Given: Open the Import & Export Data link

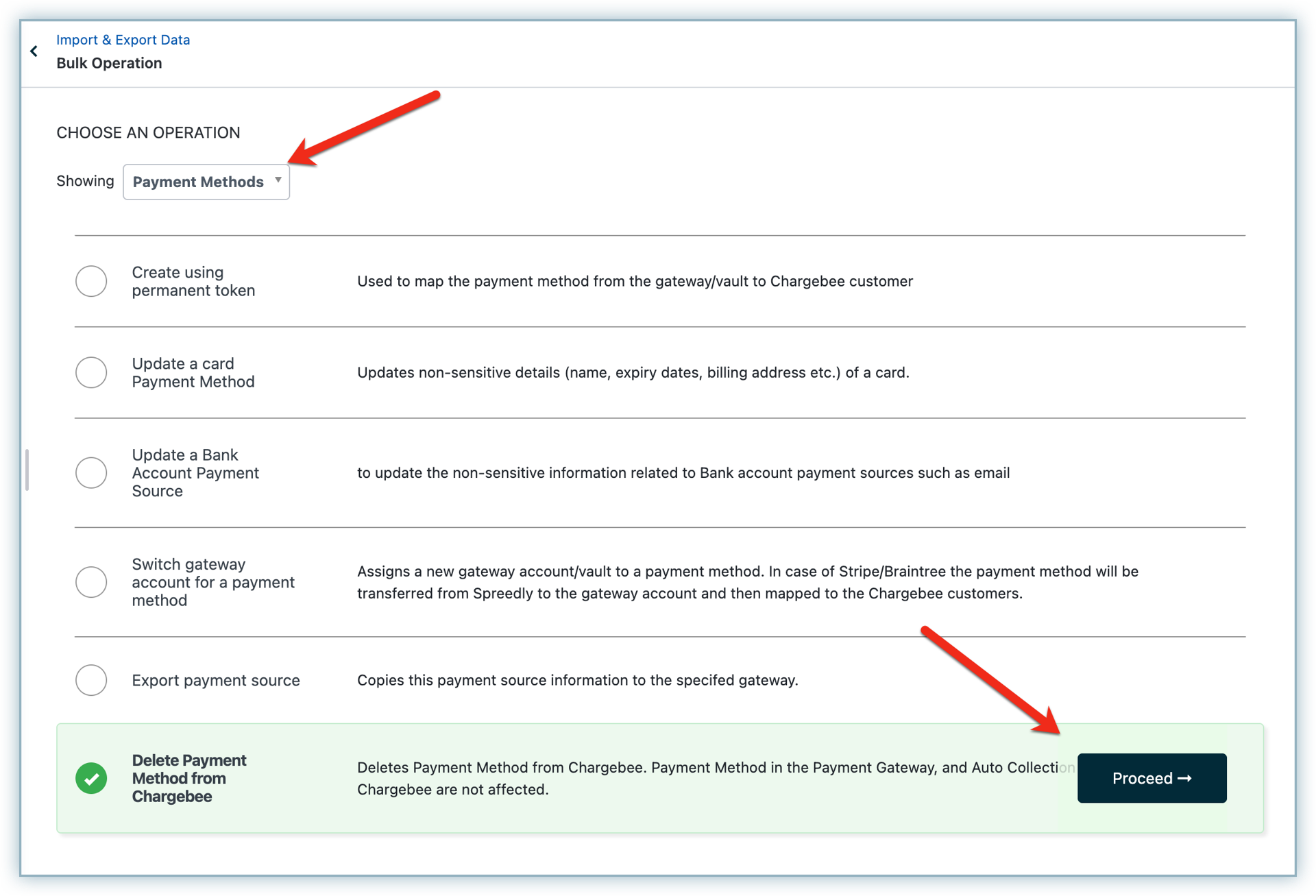Looking at the screenshot, I should [123, 40].
